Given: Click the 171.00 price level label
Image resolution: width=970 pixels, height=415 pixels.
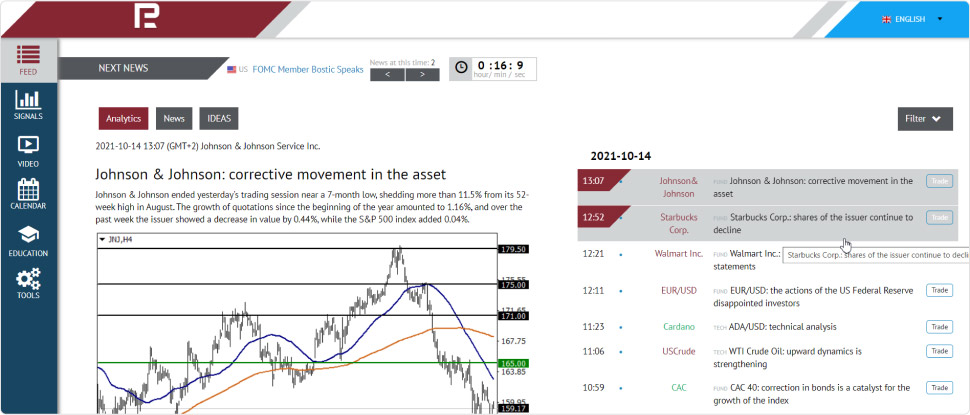Looking at the screenshot, I should [x=513, y=316].
